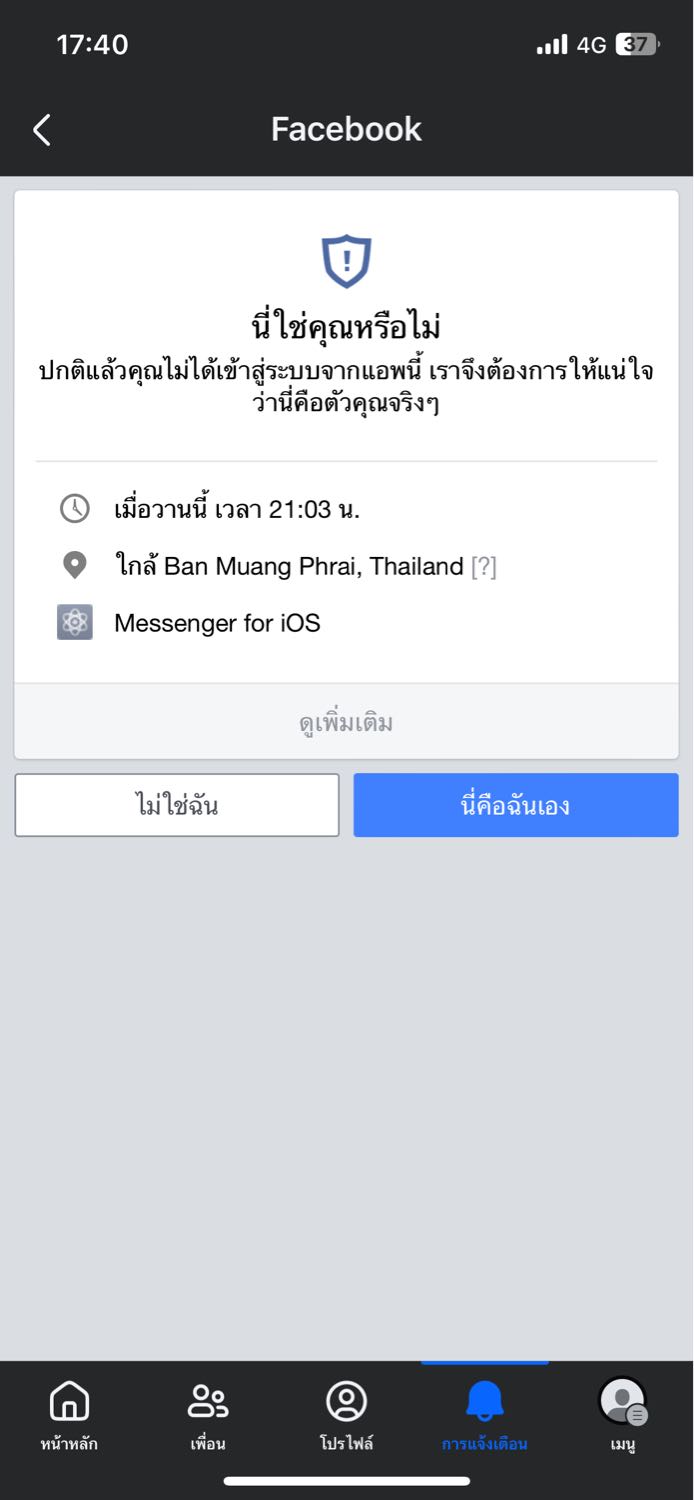Confirm with นี่คือฉันเอง (this was me)

(x=516, y=805)
